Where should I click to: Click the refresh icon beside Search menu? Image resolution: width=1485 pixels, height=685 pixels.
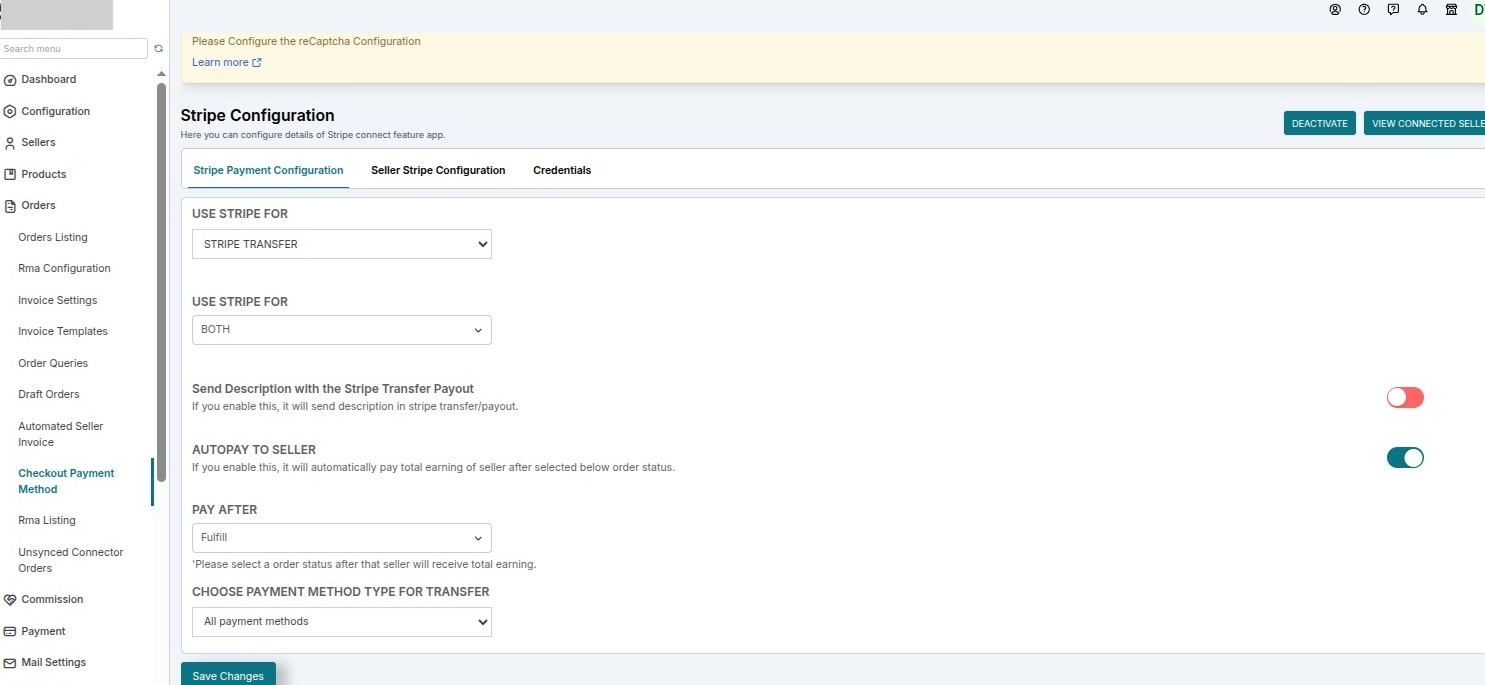click(x=158, y=48)
